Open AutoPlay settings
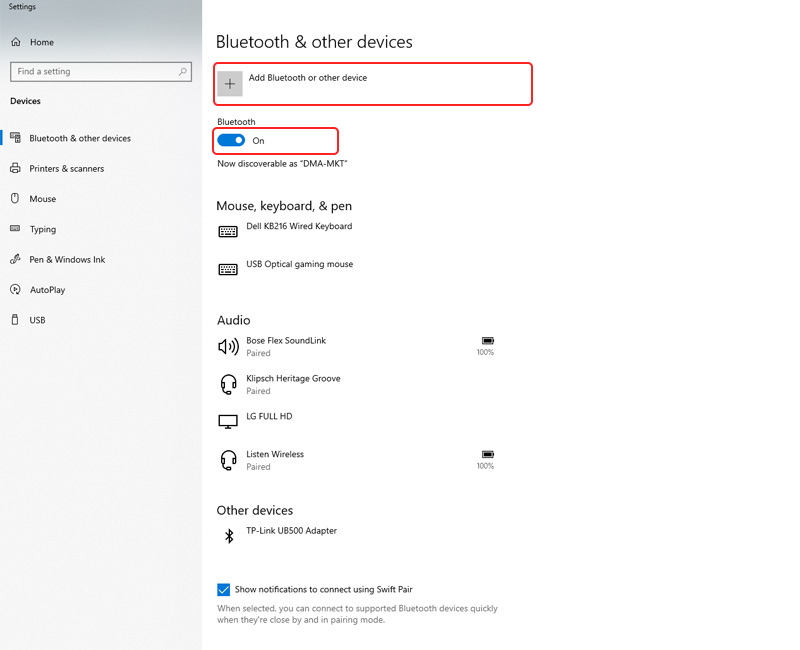 click(x=47, y=290)
